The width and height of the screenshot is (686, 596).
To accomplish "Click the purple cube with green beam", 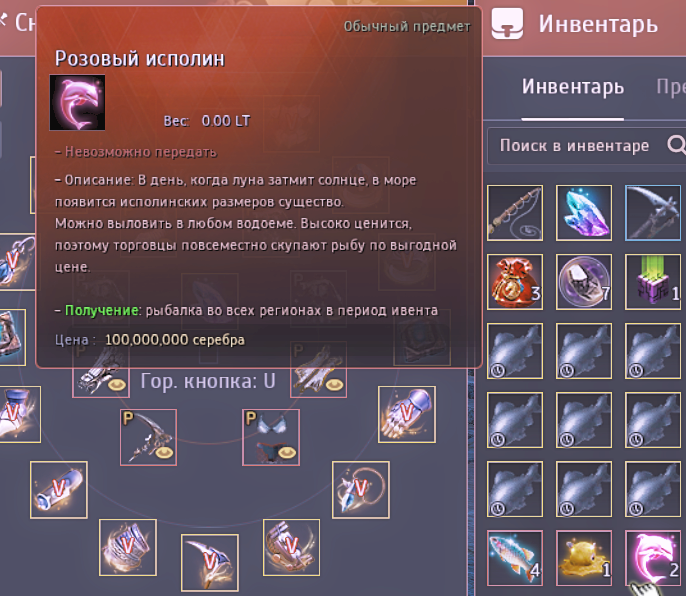I will (653, 282).
